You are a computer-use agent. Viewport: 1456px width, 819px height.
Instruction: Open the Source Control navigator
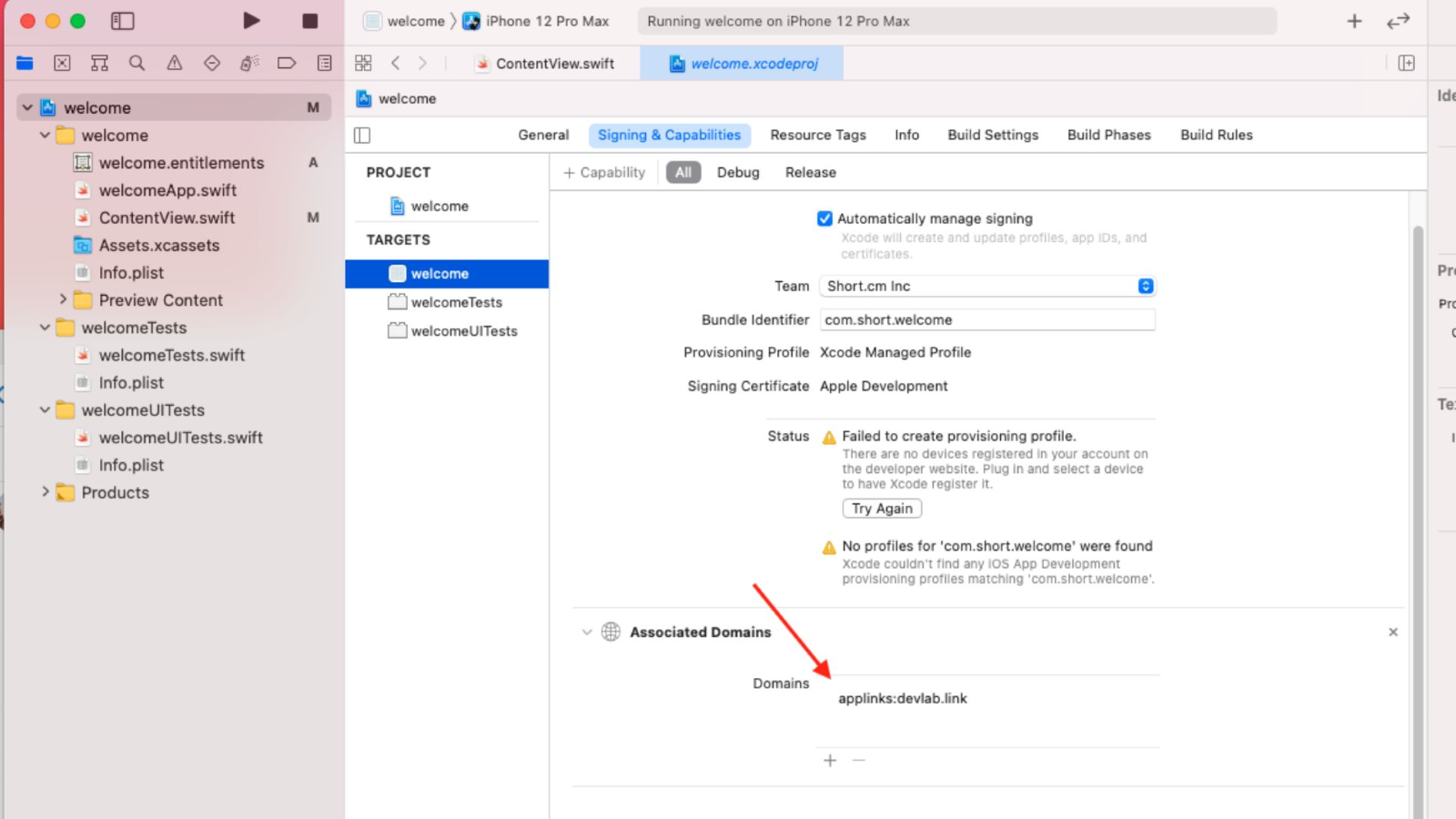point(62,63)
